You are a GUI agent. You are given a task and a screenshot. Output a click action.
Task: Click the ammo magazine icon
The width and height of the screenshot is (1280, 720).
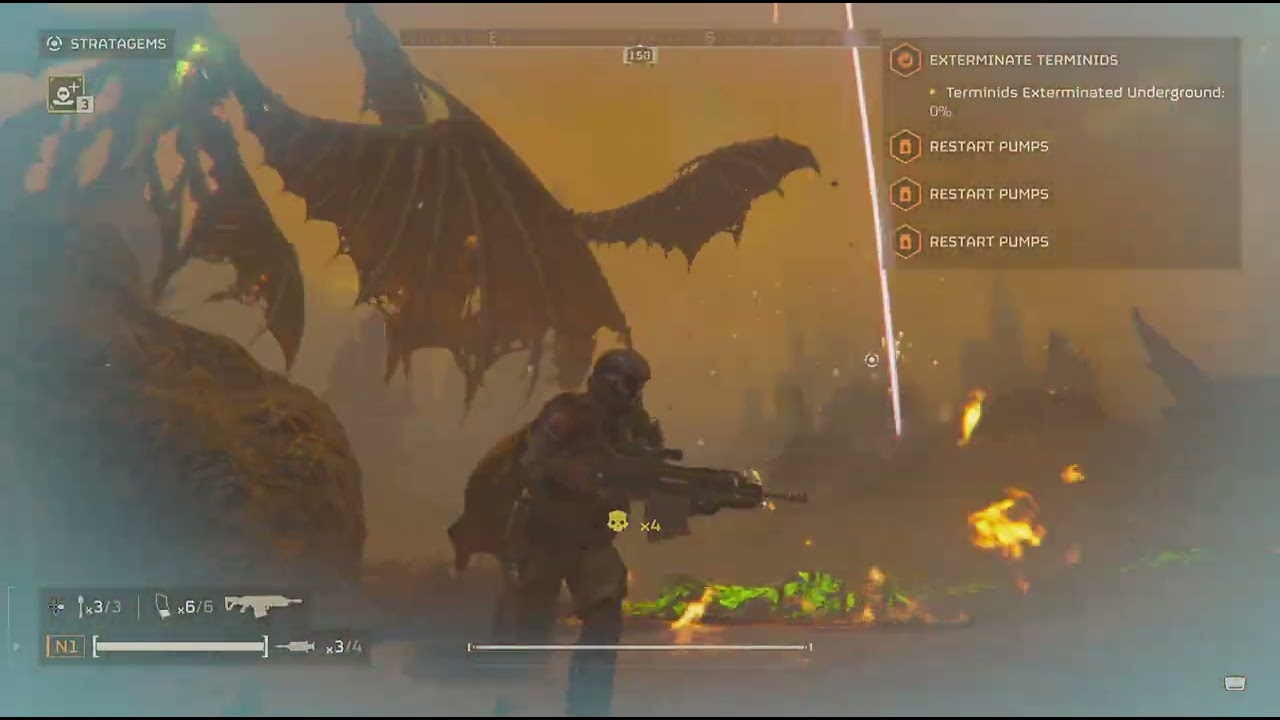(x=163, y=606)
